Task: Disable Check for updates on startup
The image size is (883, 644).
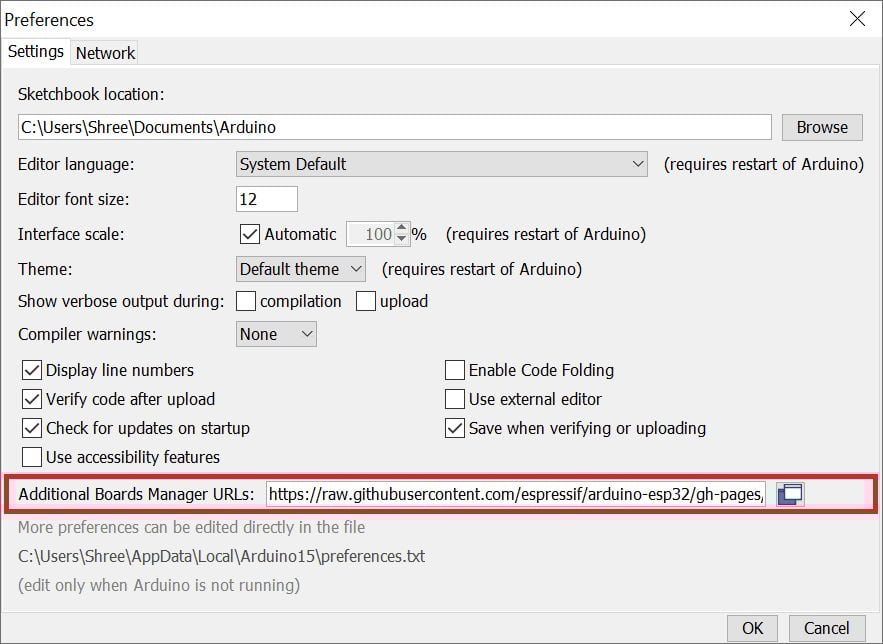Action: pyautogui.click(x=34, y=428)
